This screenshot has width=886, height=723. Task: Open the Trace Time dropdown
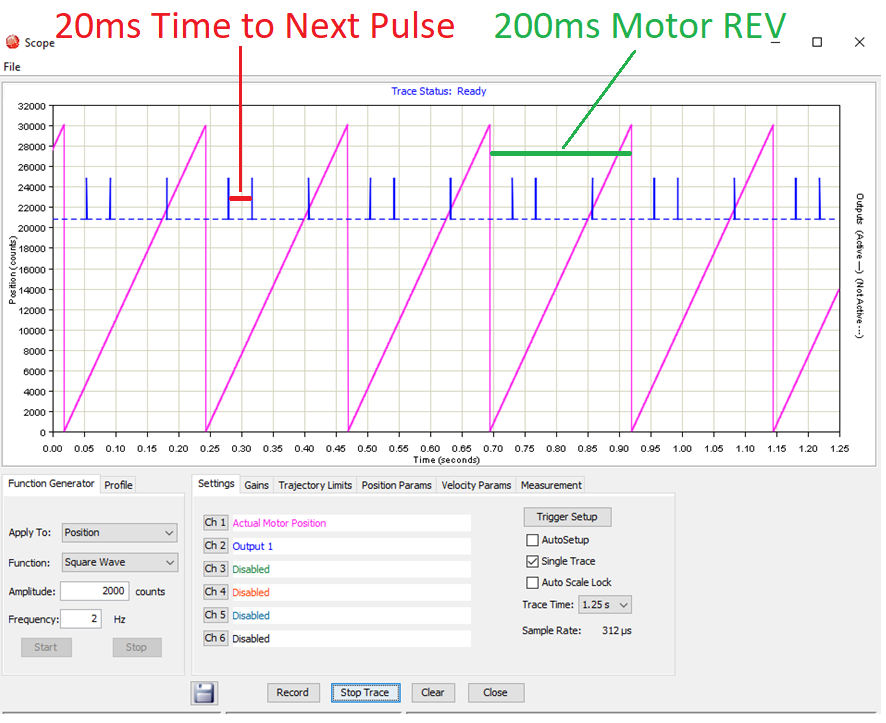(x=605, y=605)
